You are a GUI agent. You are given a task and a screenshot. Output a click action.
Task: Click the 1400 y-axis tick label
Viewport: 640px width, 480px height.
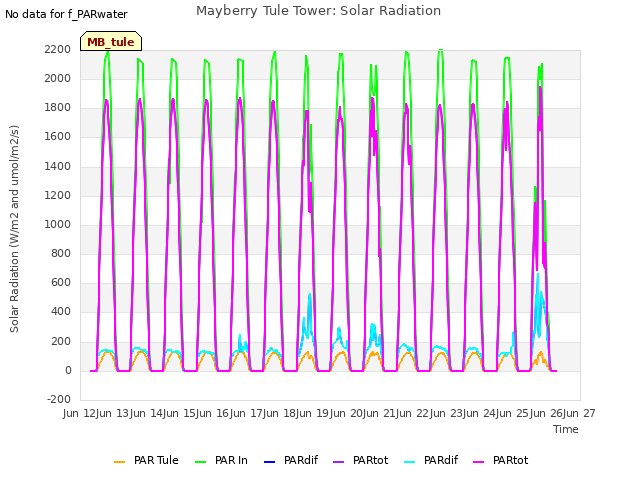(x=58, y=166)
